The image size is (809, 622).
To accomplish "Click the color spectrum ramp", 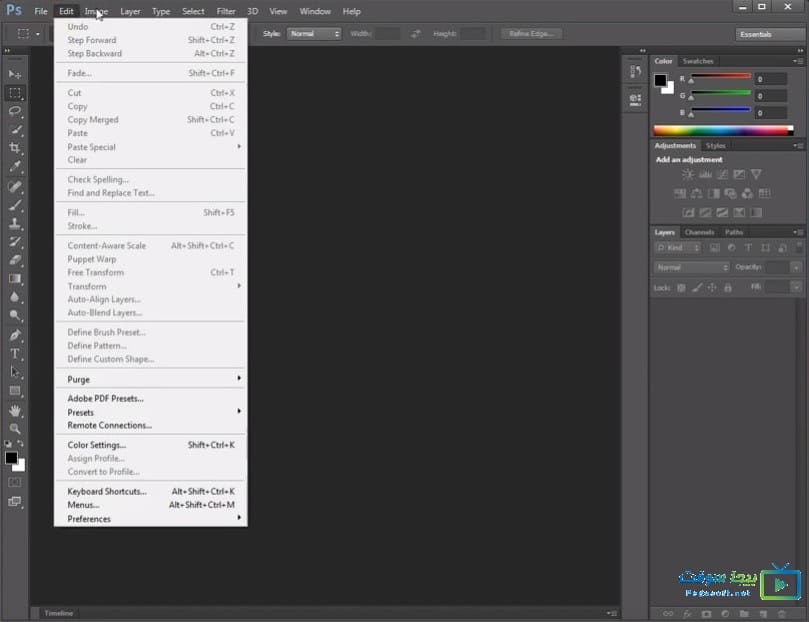I will tap(723, 130).
